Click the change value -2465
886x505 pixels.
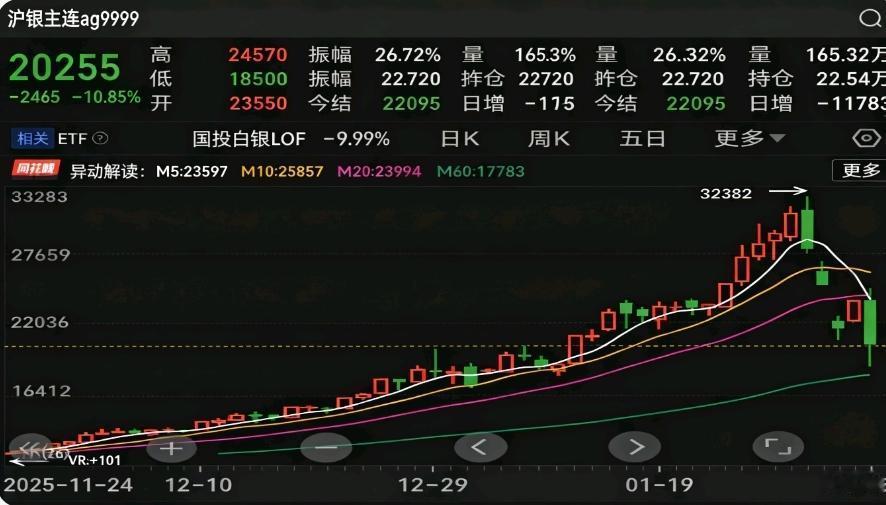[x=34, y=97]
